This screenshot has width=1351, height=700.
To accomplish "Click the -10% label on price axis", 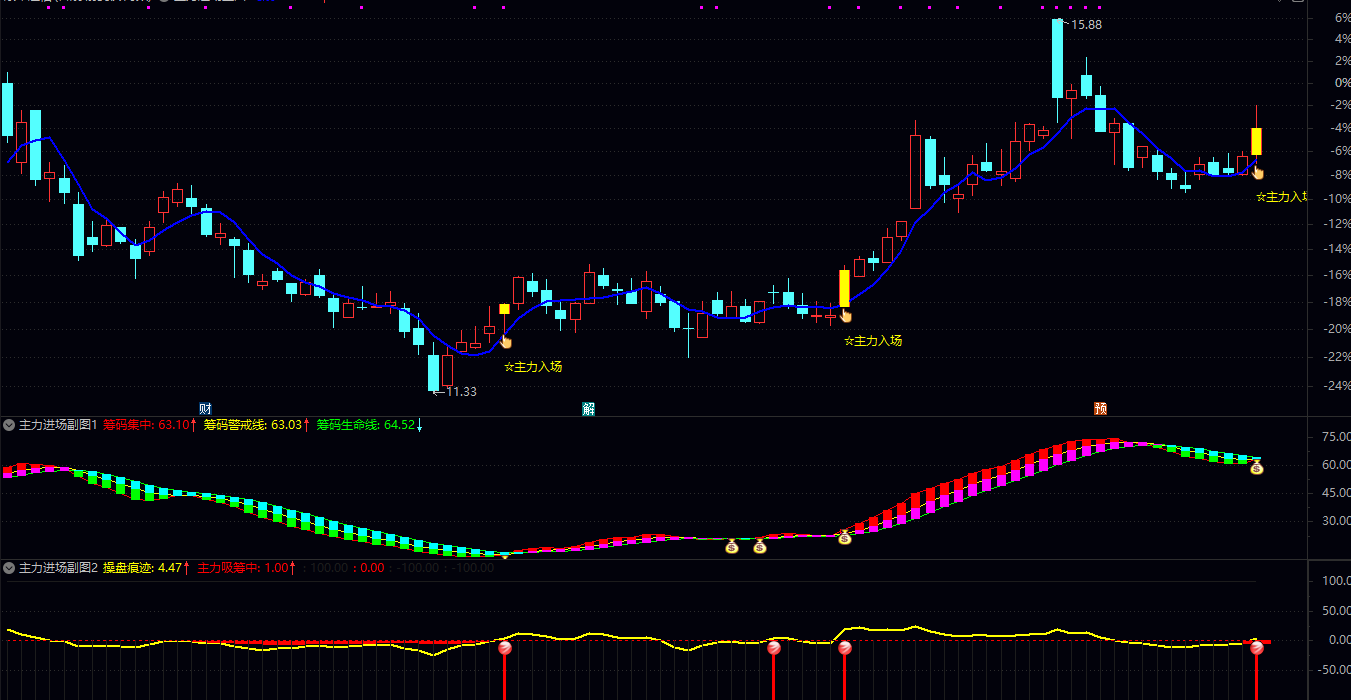I will click(1336, 198).
